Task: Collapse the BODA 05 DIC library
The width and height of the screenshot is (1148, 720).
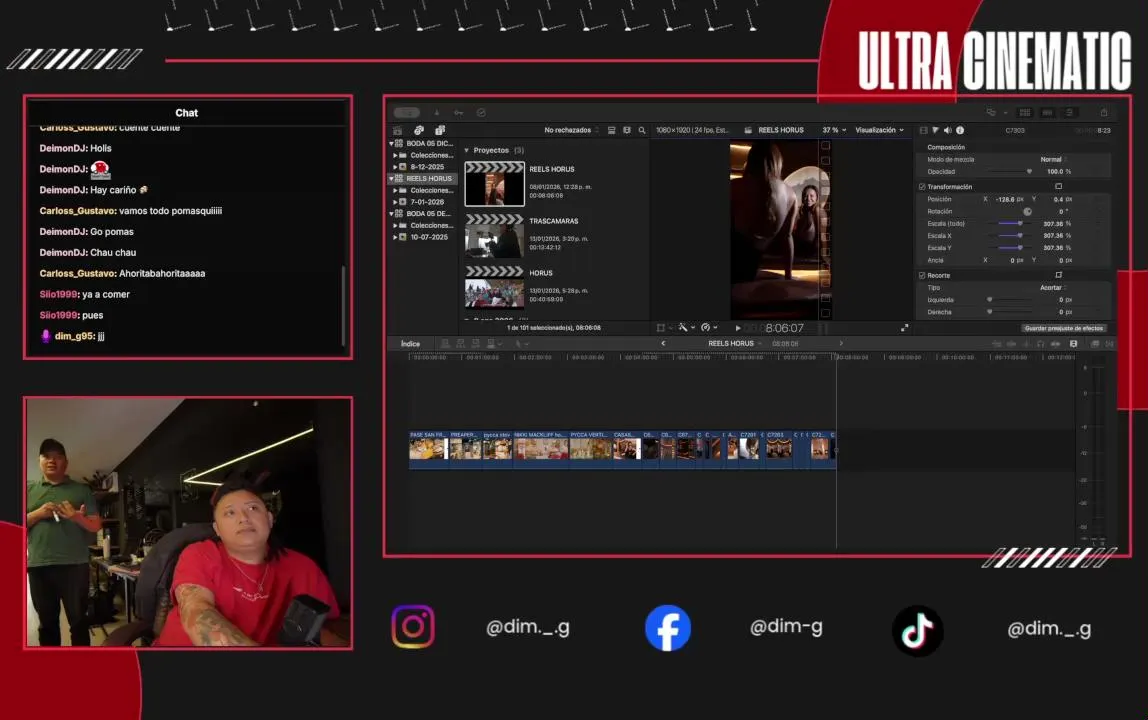Action: [x=392, y=144]
